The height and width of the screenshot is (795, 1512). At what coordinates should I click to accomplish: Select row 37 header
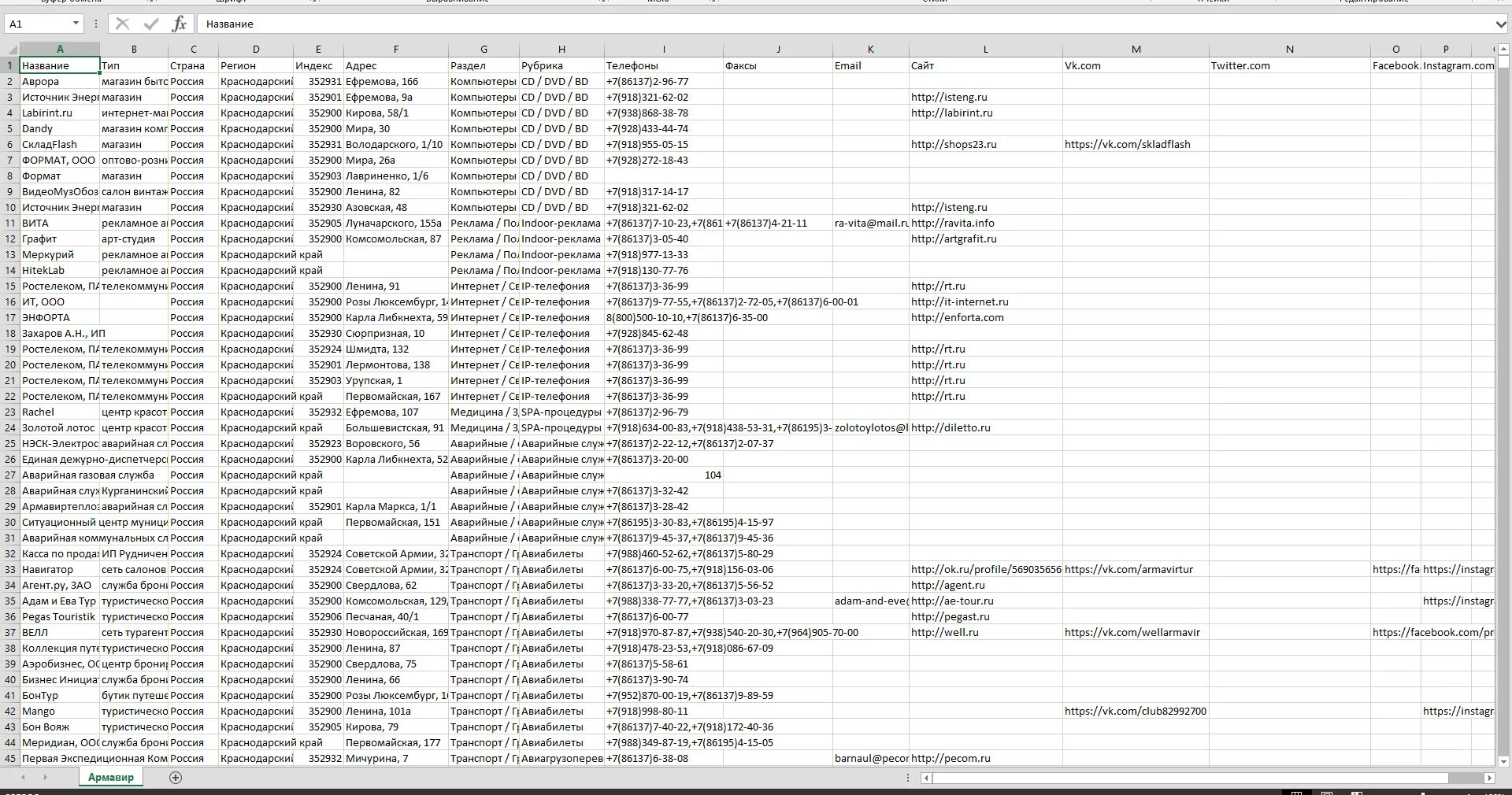[x=10, y=633]
